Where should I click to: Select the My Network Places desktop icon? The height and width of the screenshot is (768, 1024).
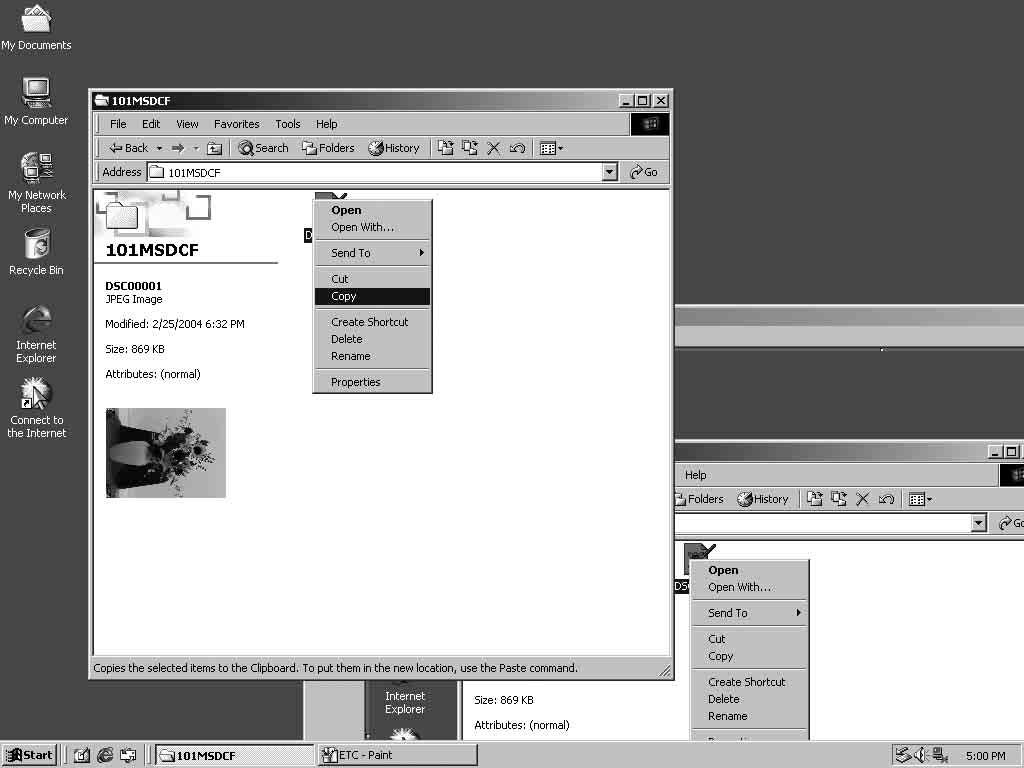(x=37, y=183)
